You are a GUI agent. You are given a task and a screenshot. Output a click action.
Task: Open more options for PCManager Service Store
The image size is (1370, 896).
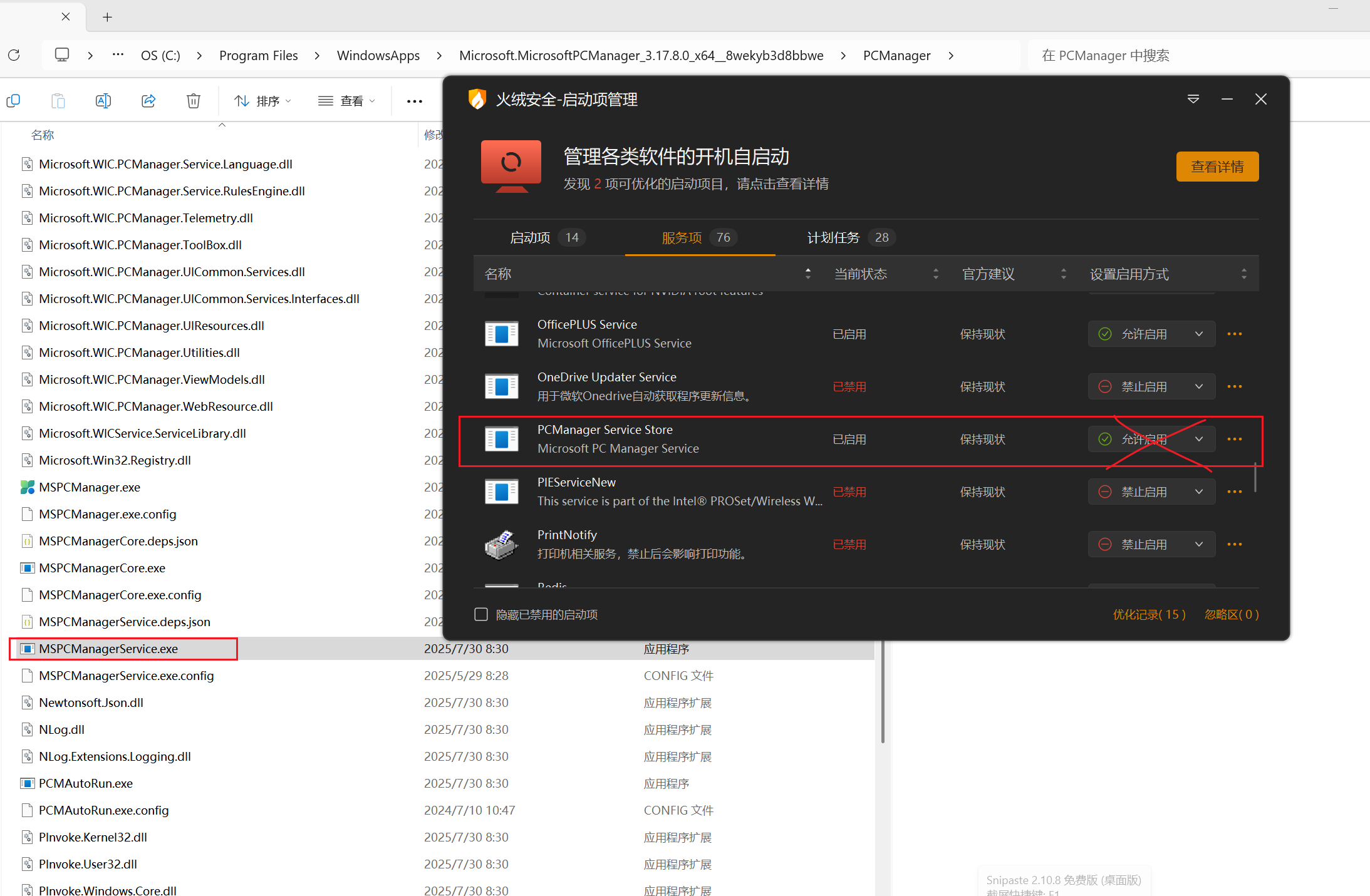[1235, 439]
